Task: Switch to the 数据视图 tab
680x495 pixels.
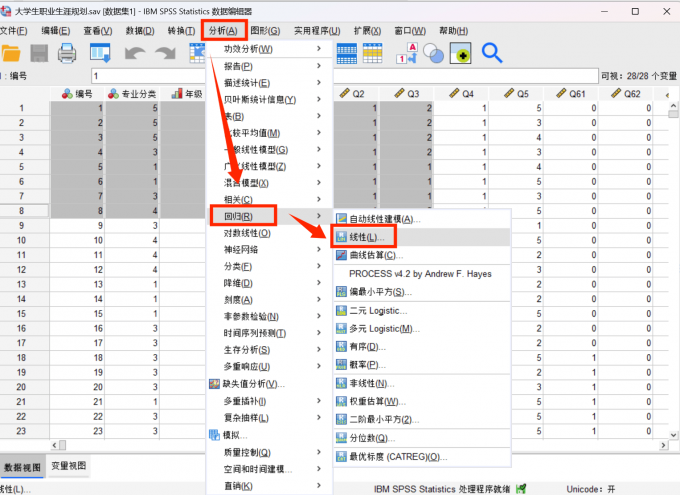Action: [23, 467]
